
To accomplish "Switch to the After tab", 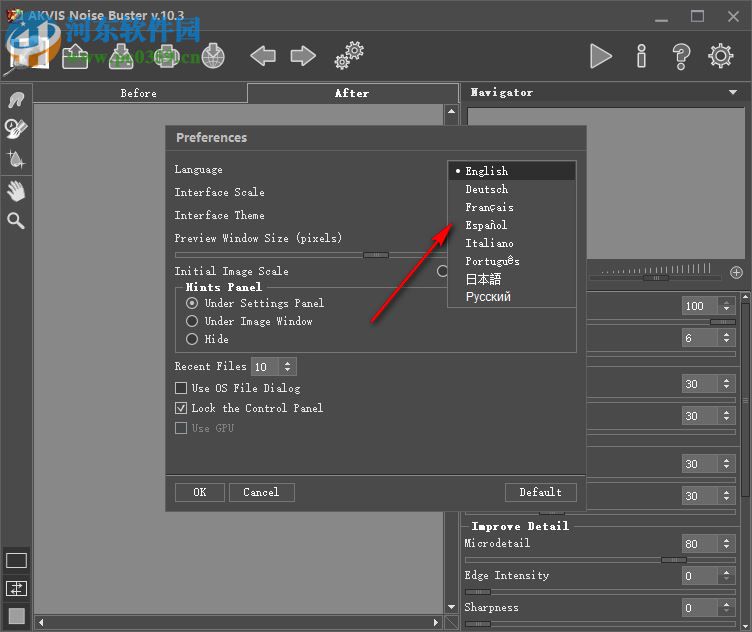I will 352,93.
